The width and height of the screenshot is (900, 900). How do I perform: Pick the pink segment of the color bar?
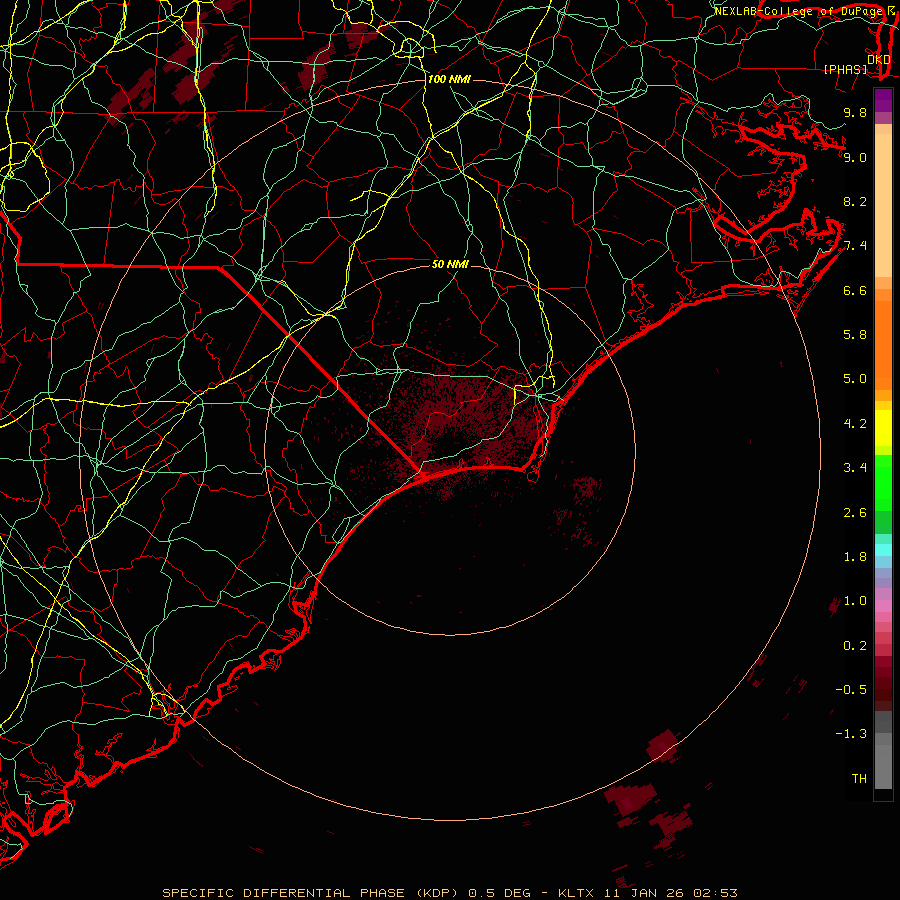click(x=883, y=606)
